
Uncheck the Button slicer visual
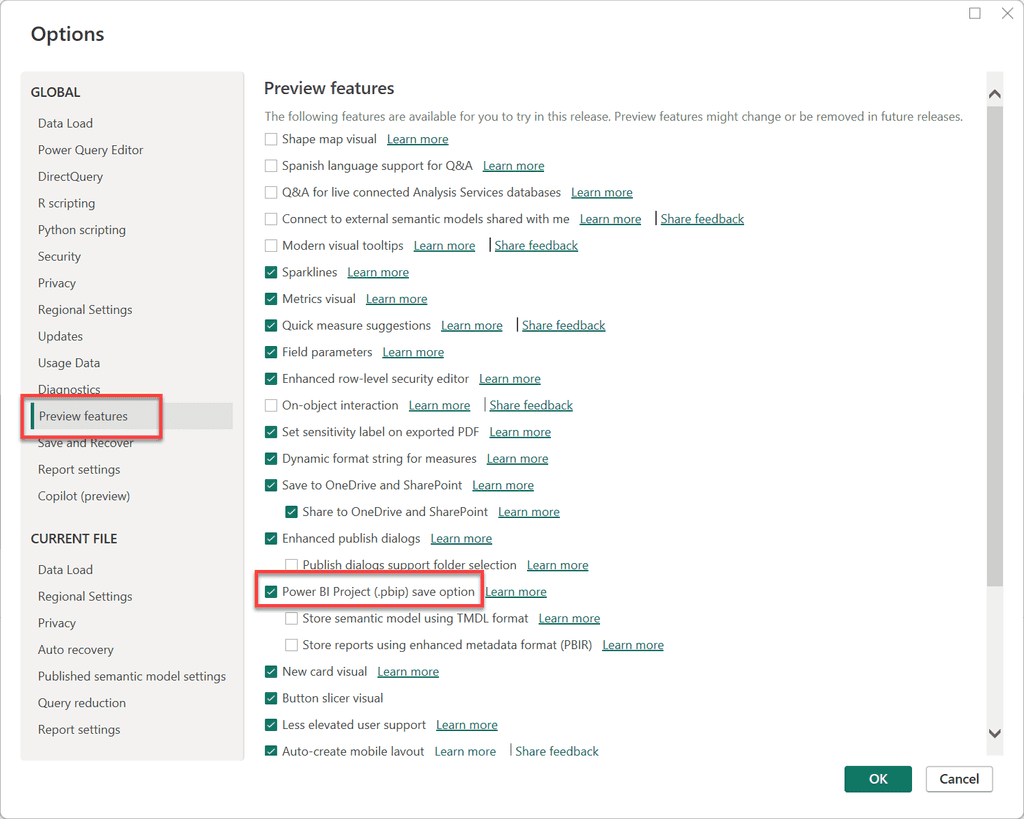tap(270, 698)
